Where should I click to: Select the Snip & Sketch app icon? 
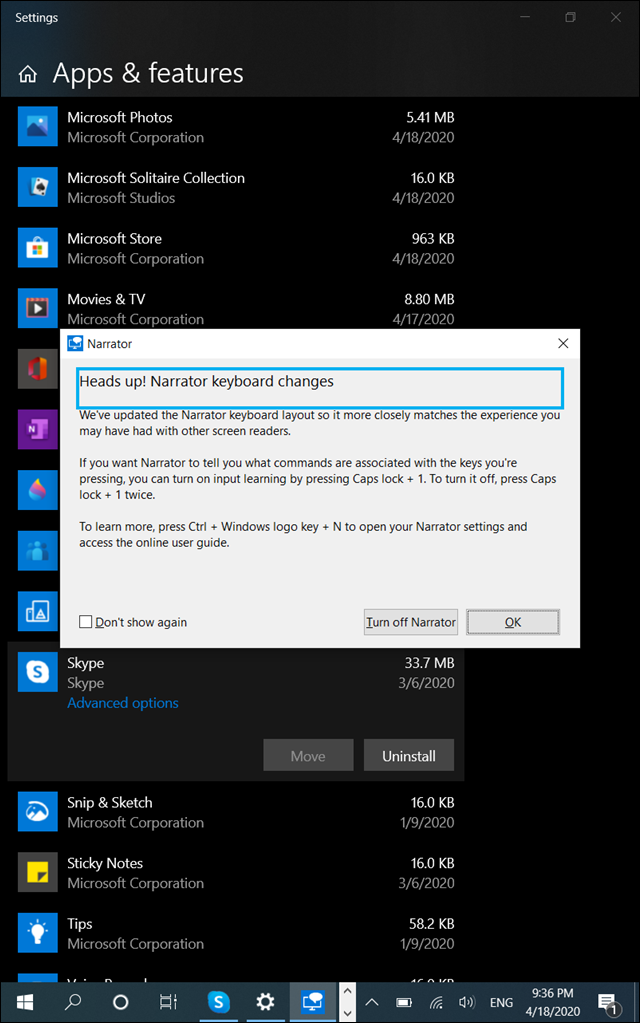[x=37, y=812]
